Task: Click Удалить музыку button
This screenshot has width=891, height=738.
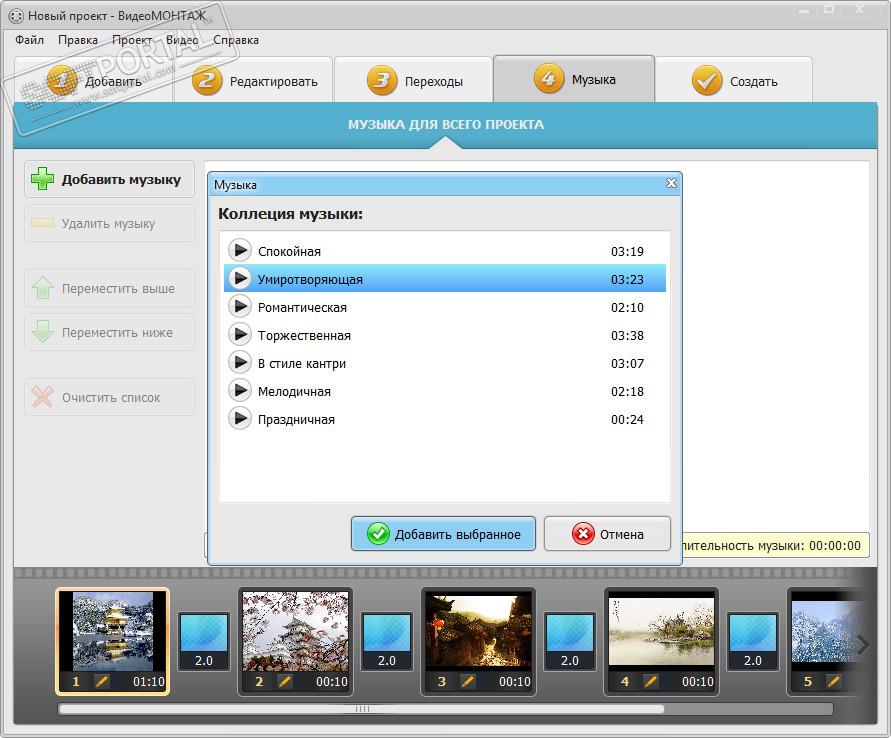Action: click(x=110, y=223)
